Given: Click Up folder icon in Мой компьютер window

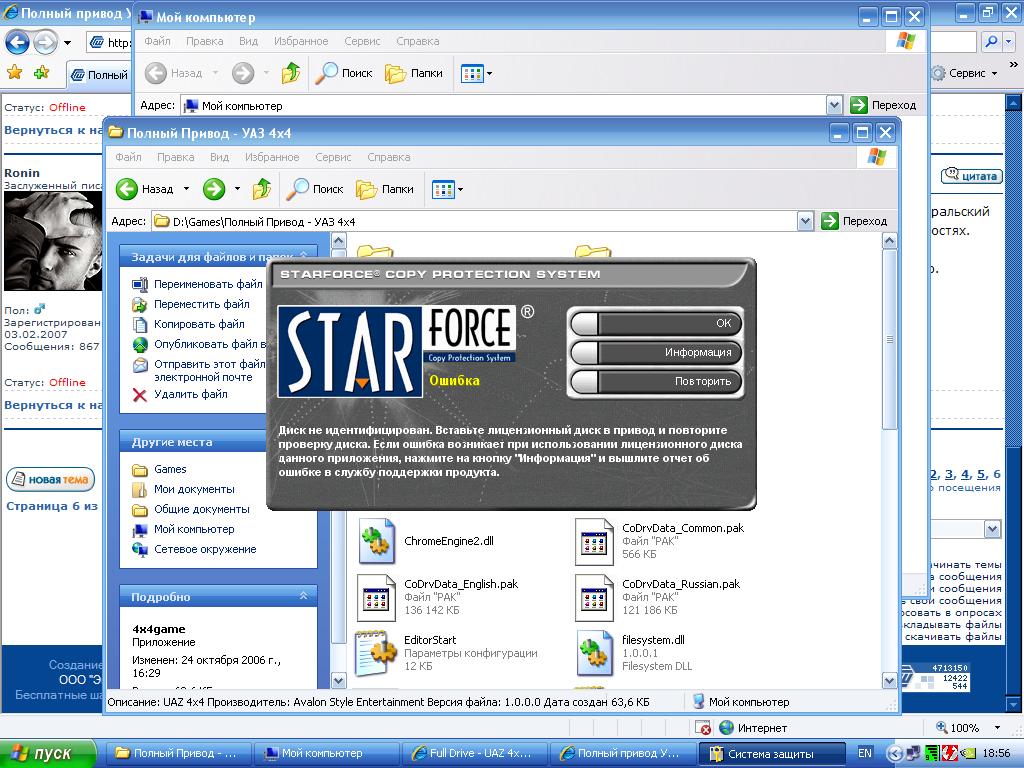Looking at the screenshot, I should [291, 73].
